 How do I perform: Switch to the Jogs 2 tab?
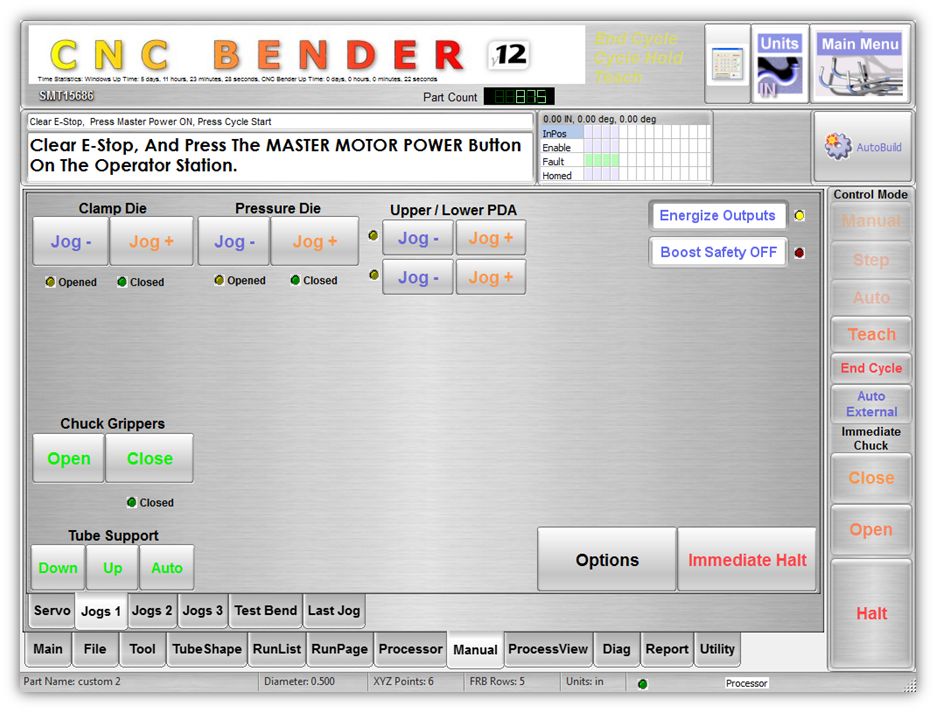click(x=152, y=611)
